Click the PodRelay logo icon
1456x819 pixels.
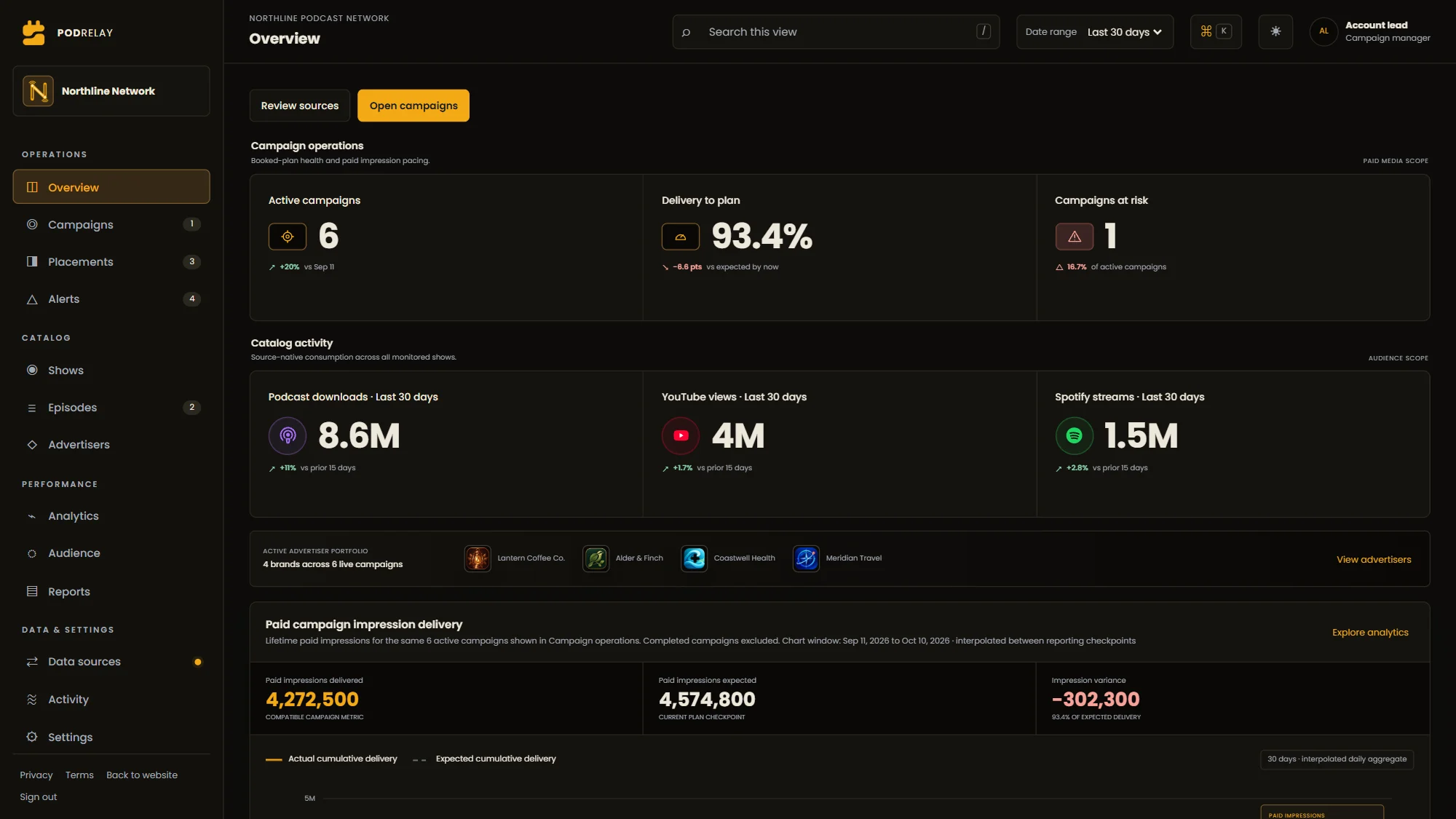click(33, 33)
